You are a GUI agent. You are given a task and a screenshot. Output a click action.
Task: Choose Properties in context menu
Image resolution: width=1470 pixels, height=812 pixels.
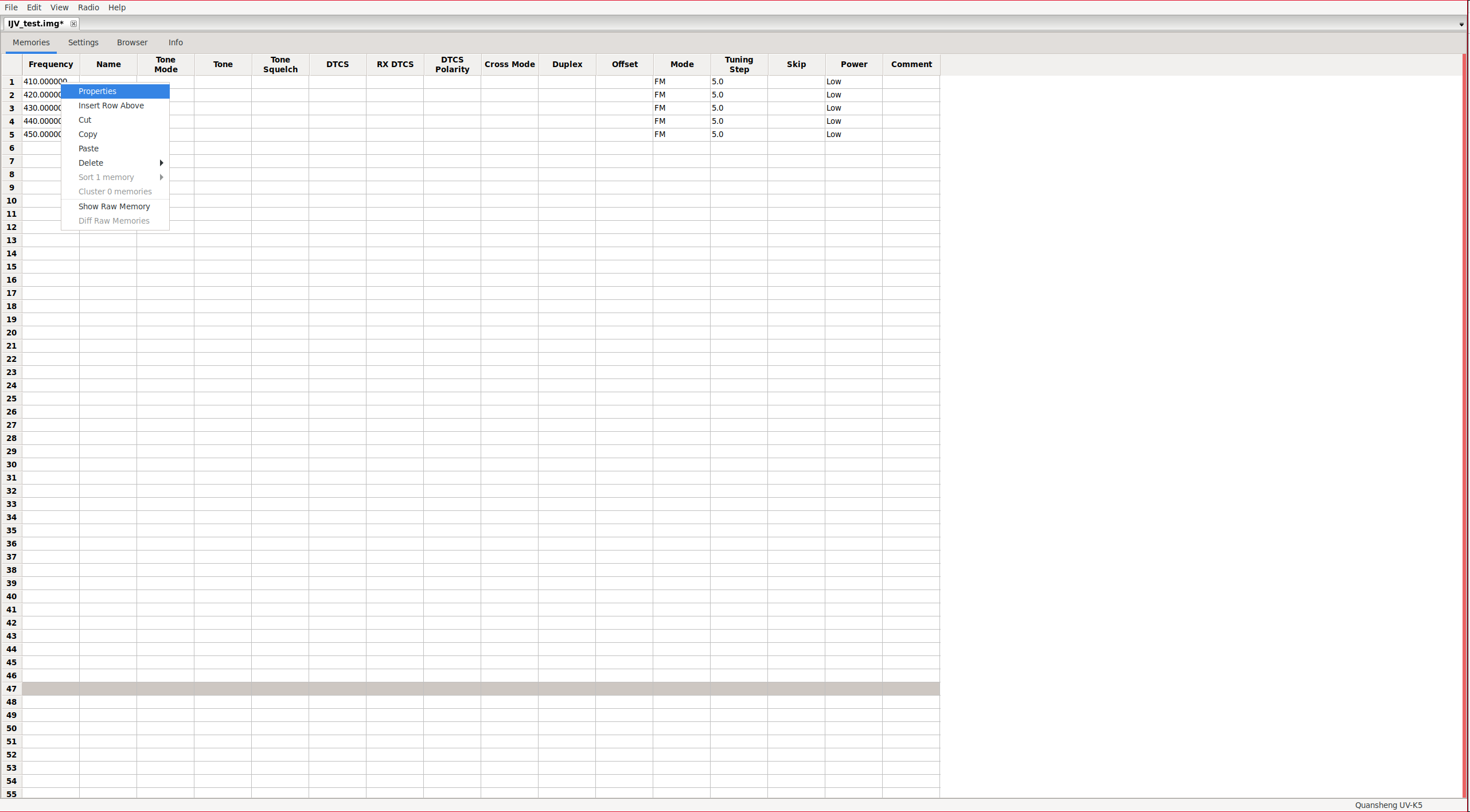tap(97, 91)
